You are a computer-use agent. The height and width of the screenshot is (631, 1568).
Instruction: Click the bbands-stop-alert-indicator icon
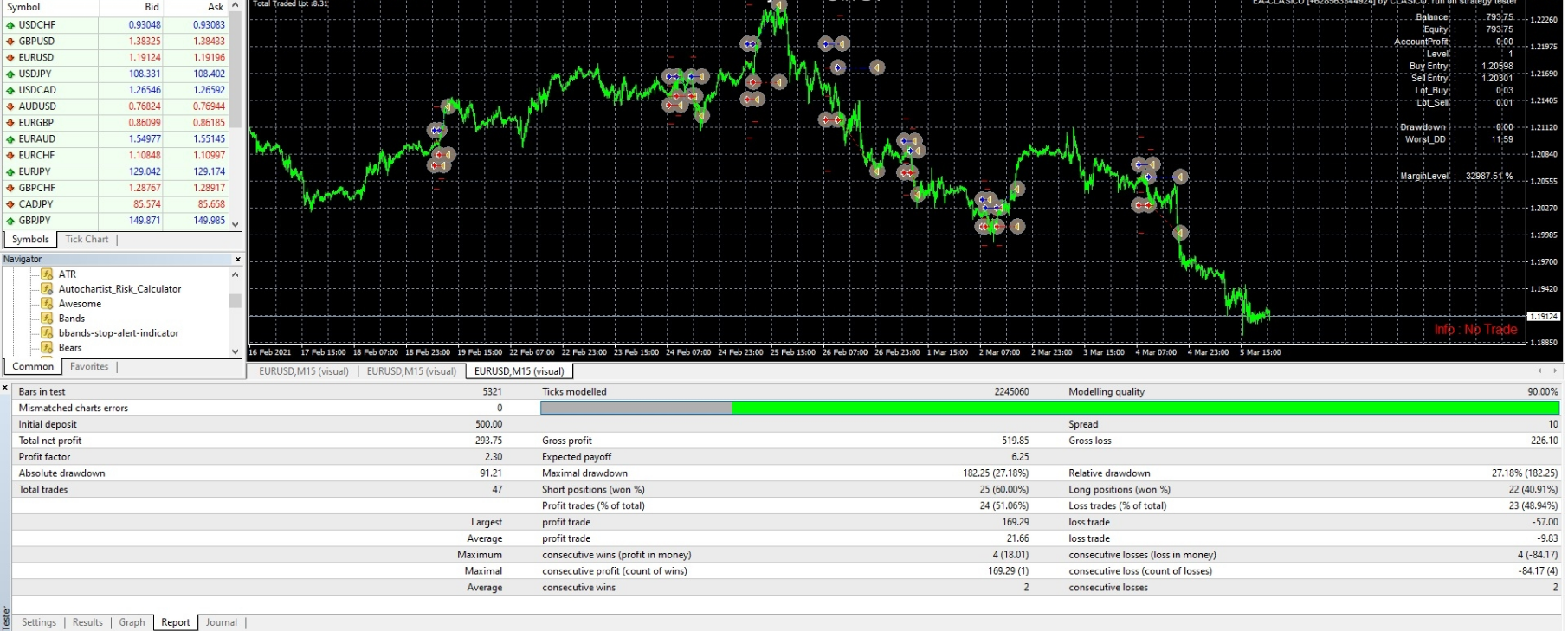pos(48,333)
